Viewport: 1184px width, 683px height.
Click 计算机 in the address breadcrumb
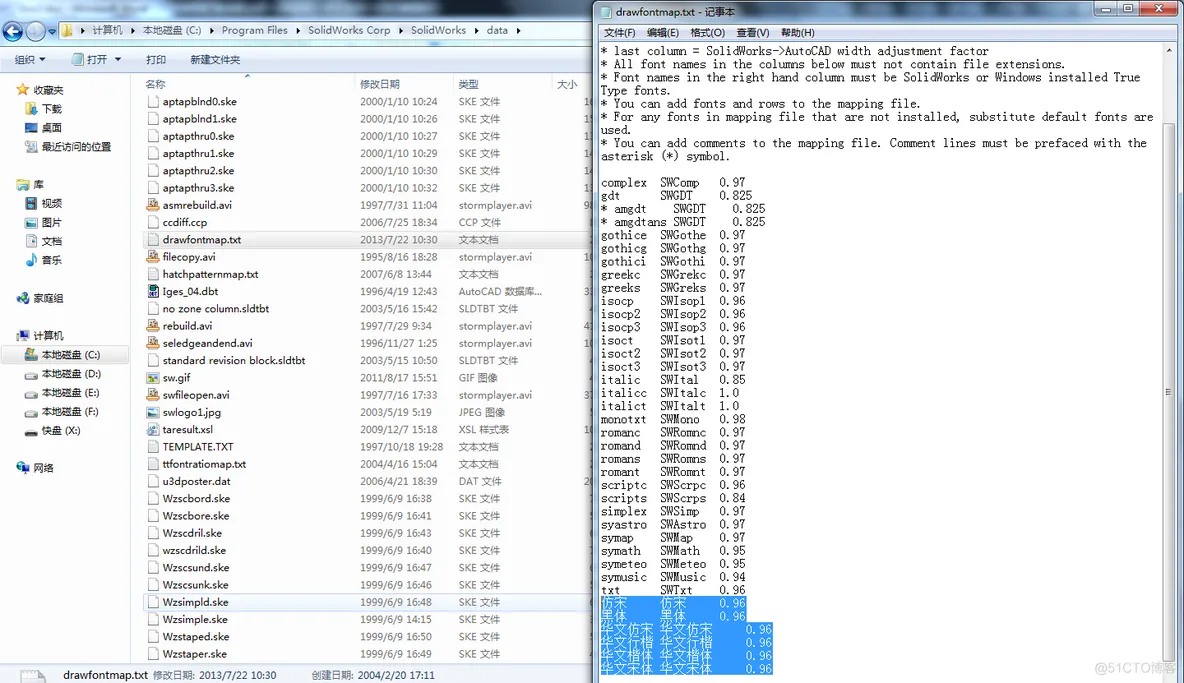click(x=107, y=30)
